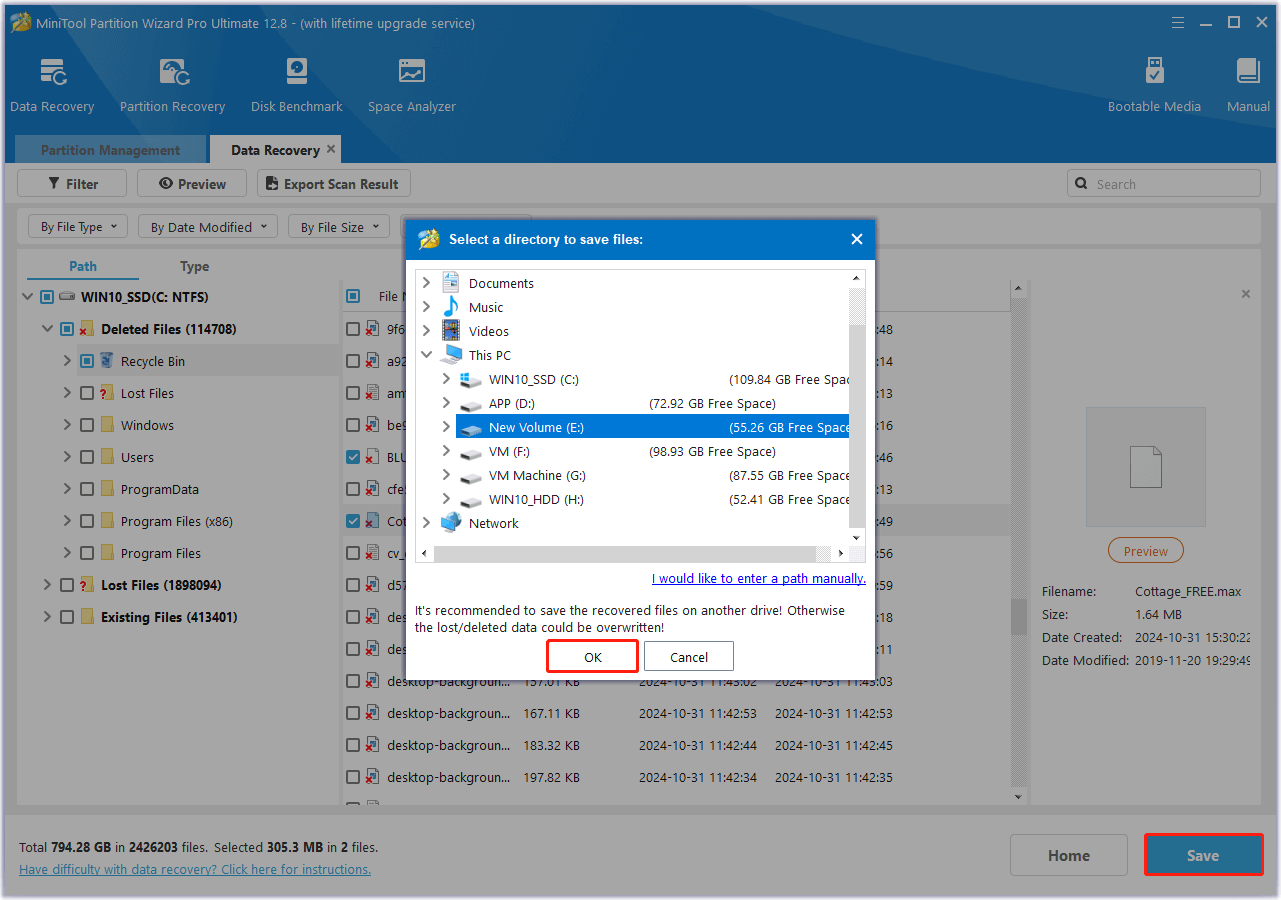Toggle the Recycle Bin checkbox
Image resolution: width=1281 pixels, height=900 pixels.
pos(87,361)
